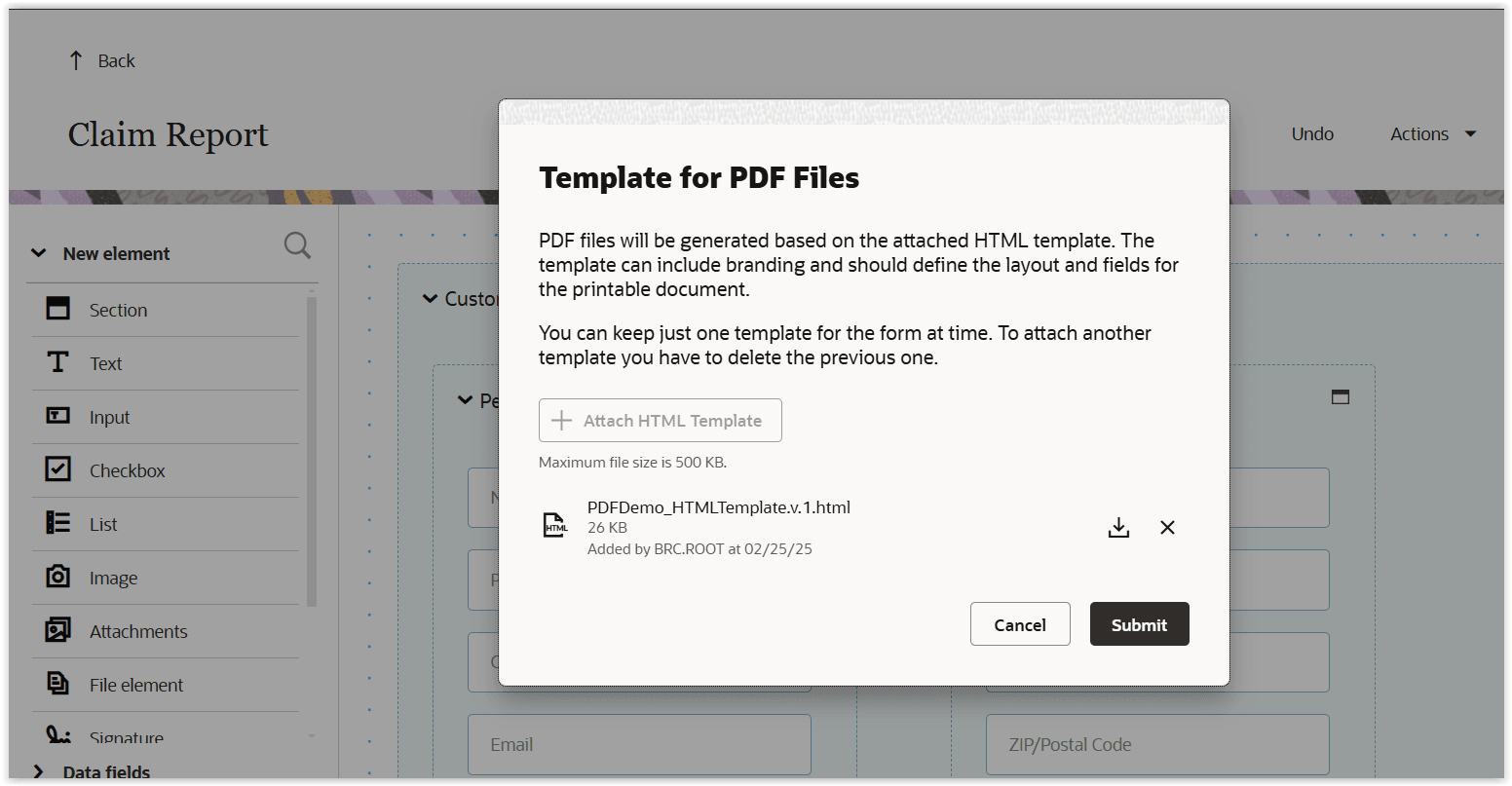
Task: Click the Image label in element list
Action: coord(113,579)
